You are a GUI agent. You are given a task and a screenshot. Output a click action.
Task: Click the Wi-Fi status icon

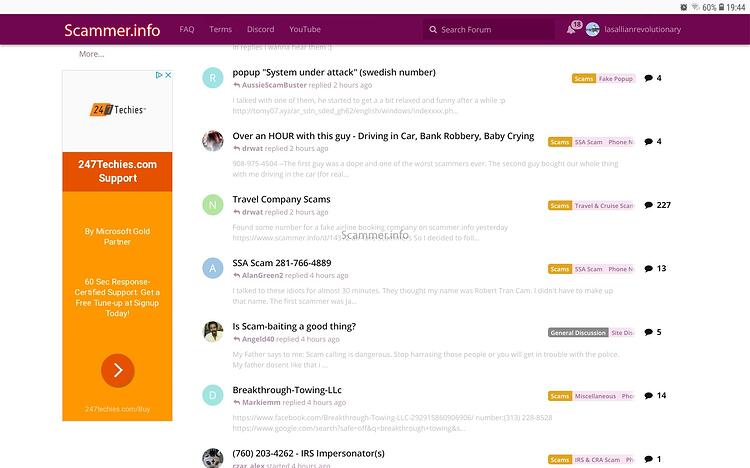(695, 7)
